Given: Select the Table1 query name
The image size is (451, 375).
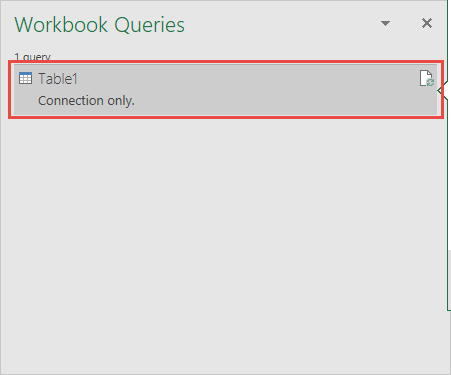Looking at the screenshot, I should (x=58, y=79).
